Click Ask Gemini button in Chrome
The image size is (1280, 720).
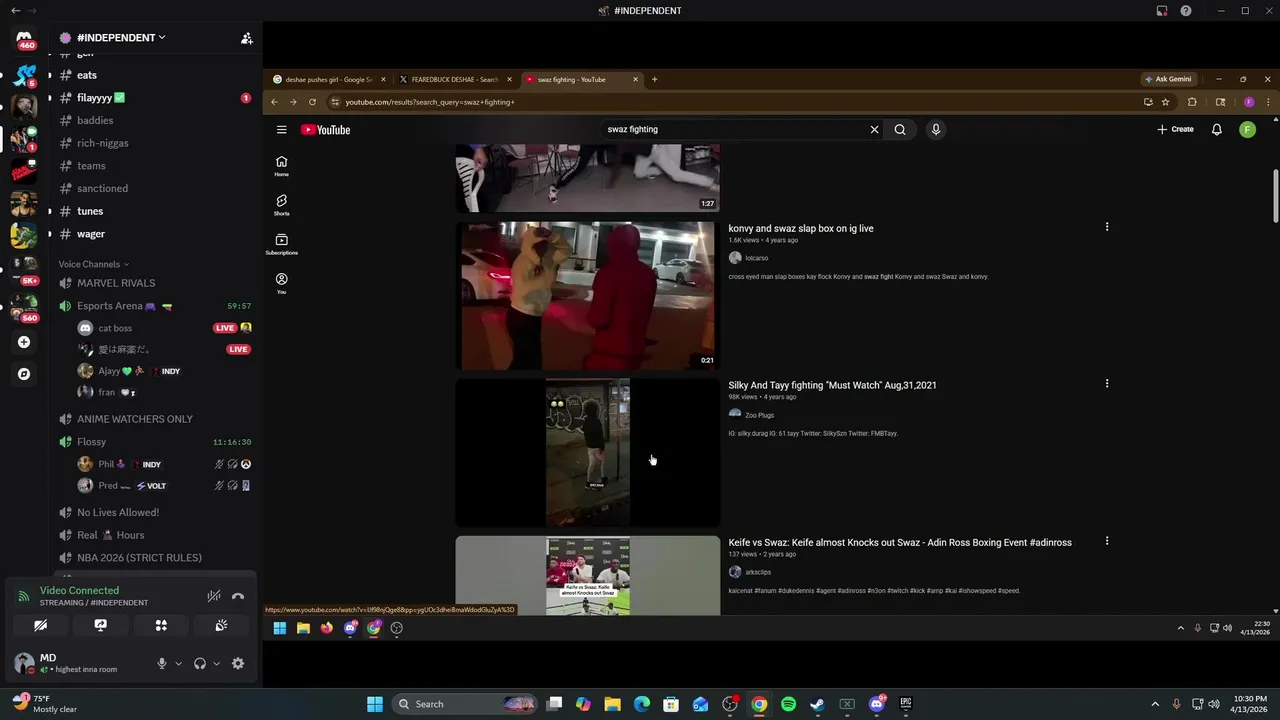point(1168,79)
